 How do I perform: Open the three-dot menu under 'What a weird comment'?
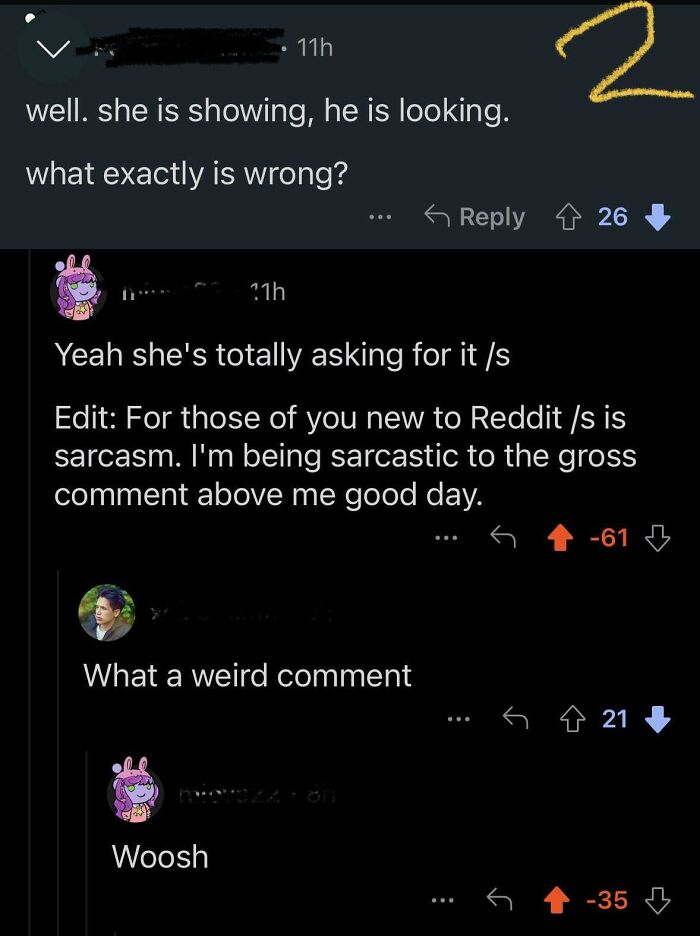(x=459, y=718)
